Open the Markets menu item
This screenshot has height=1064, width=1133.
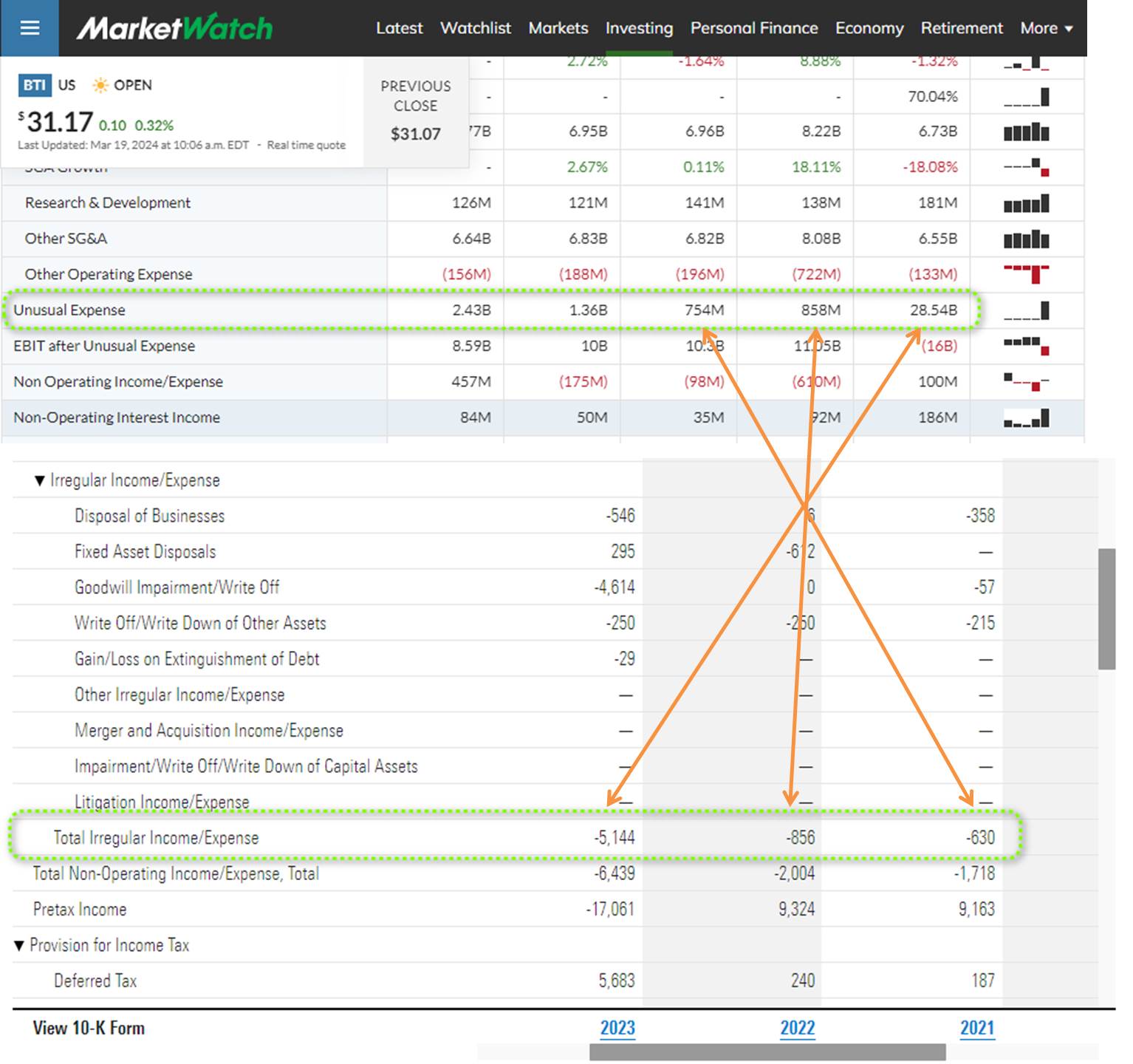coord(558,28)
